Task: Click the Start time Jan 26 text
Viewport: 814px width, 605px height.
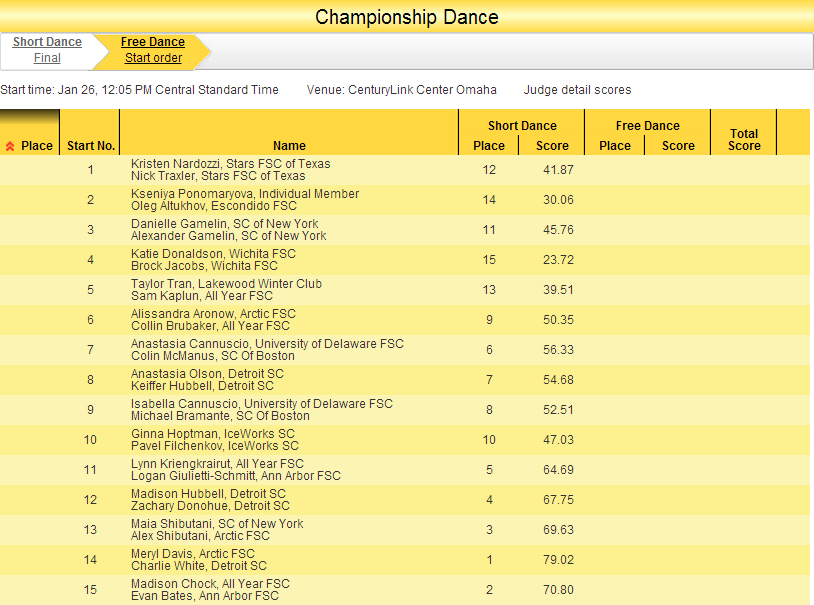Action: pyautogui.click(x=139, y=90)
